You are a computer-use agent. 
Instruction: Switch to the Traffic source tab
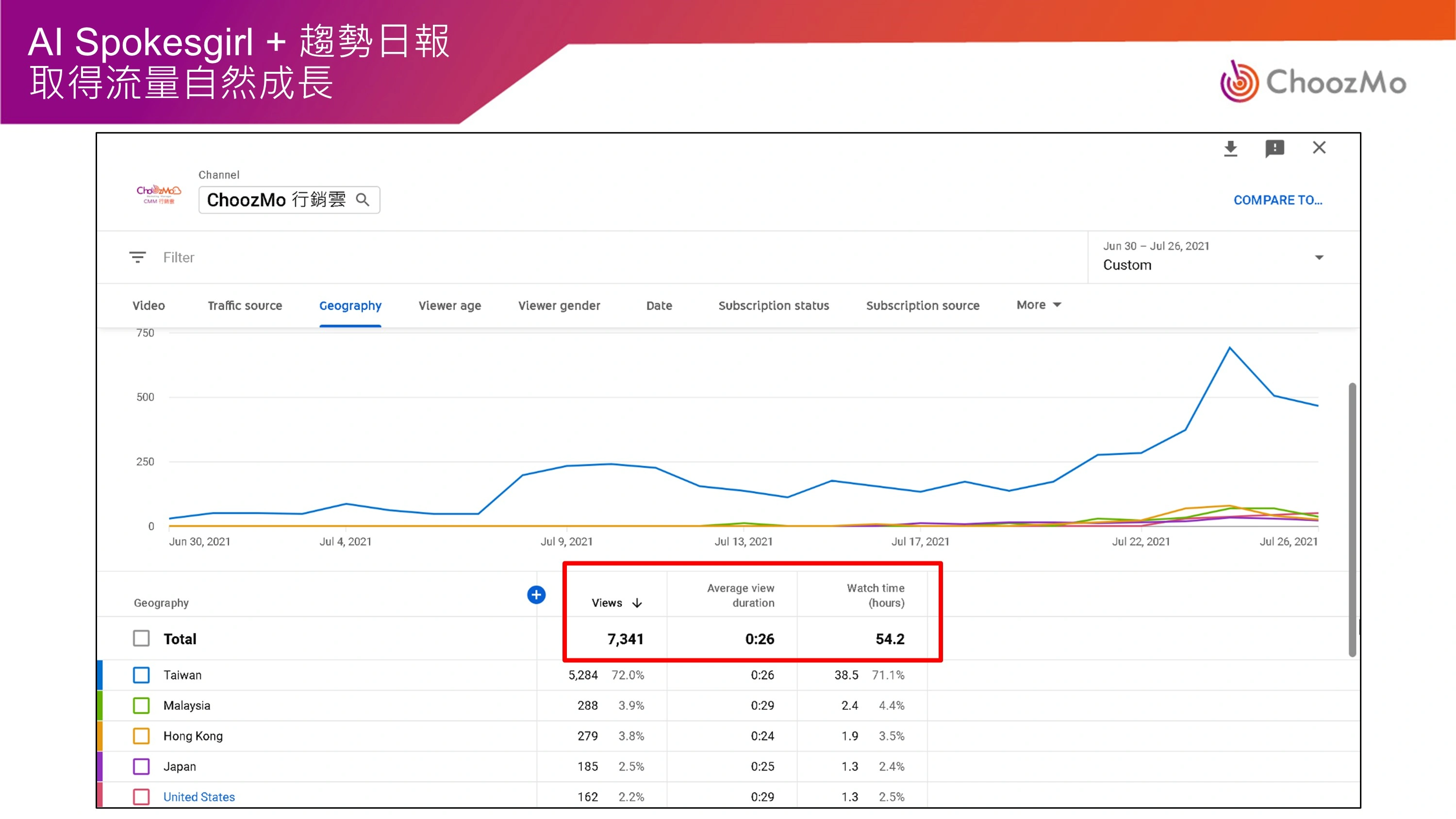click(245, 306)
